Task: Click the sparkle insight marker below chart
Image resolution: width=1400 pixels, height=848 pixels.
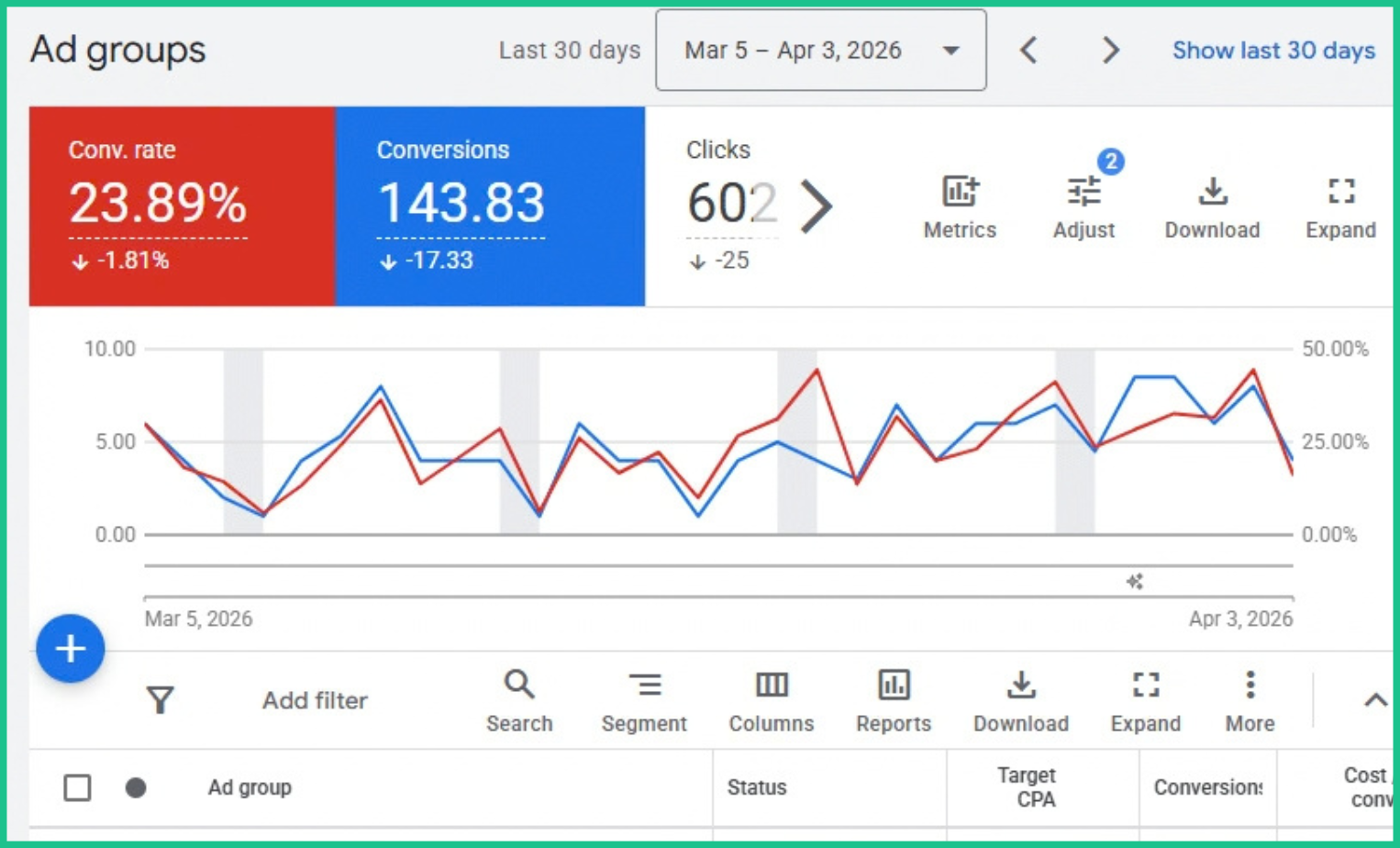Action: click(1135, 582)
